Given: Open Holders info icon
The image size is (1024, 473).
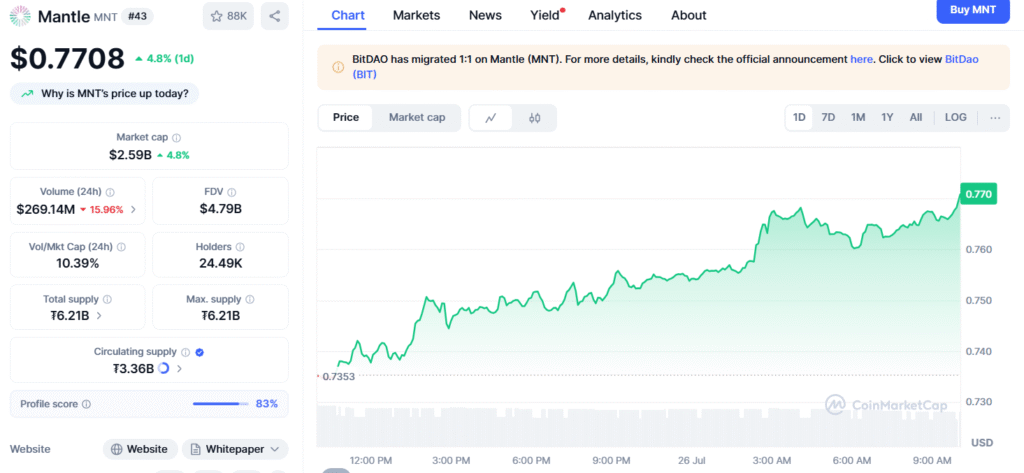Looking at the screenshot, I should click(240, 247).
